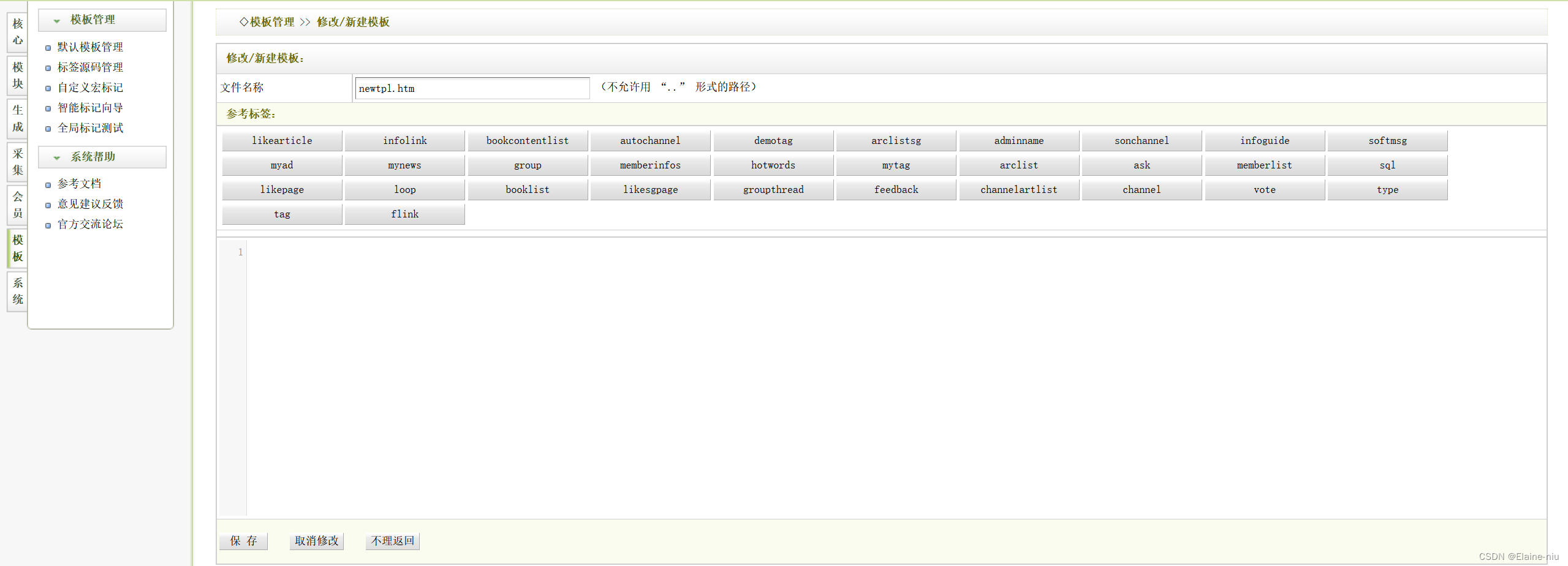Insert the adminname reference tag
The image size is (1568, 566).
1019,141
